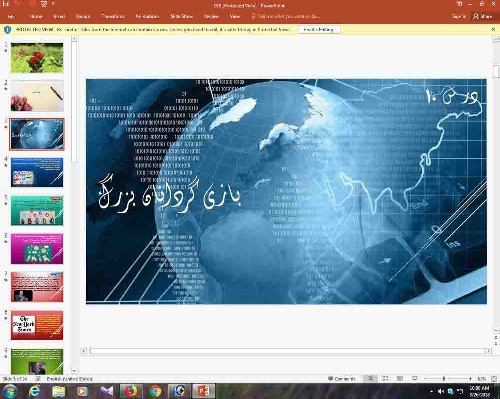Click Fit slide to window icon

point(494,379)
